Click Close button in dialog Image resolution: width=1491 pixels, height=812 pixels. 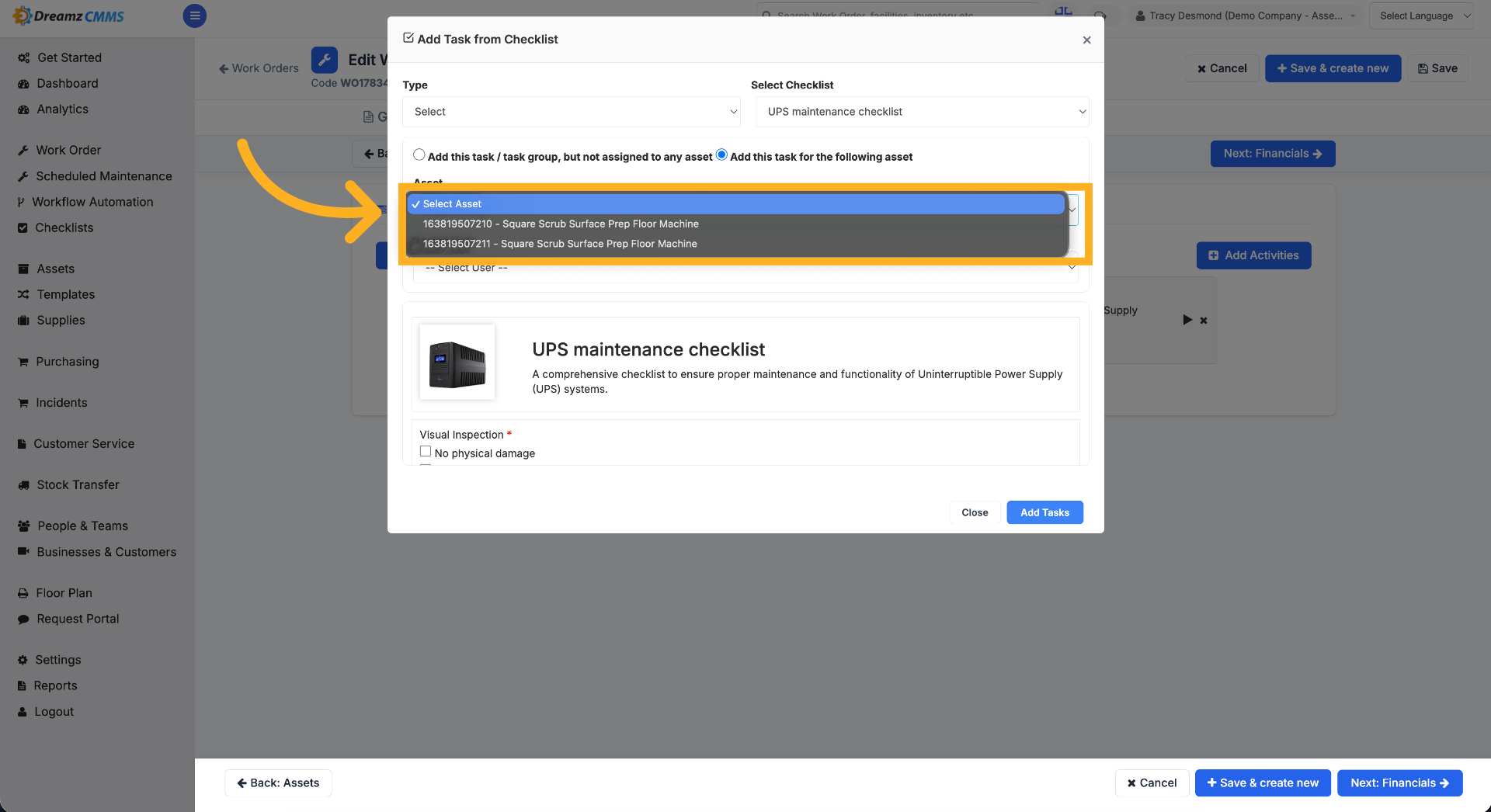(975, 512)
